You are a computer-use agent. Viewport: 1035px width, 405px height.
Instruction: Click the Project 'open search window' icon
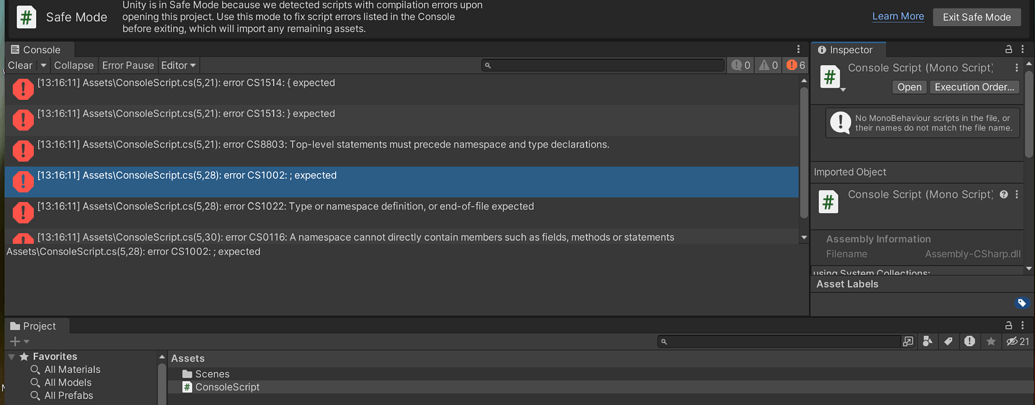pos(909,342)
